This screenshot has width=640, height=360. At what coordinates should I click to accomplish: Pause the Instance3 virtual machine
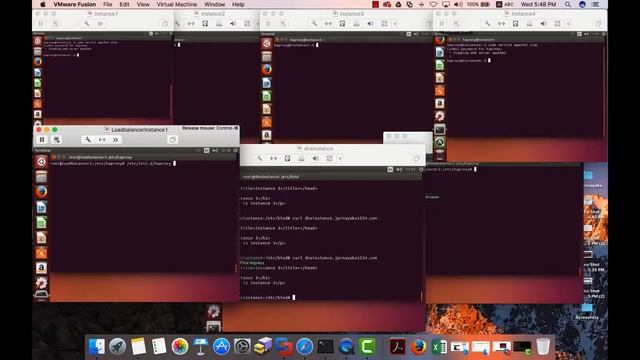(x=268, y=24)
